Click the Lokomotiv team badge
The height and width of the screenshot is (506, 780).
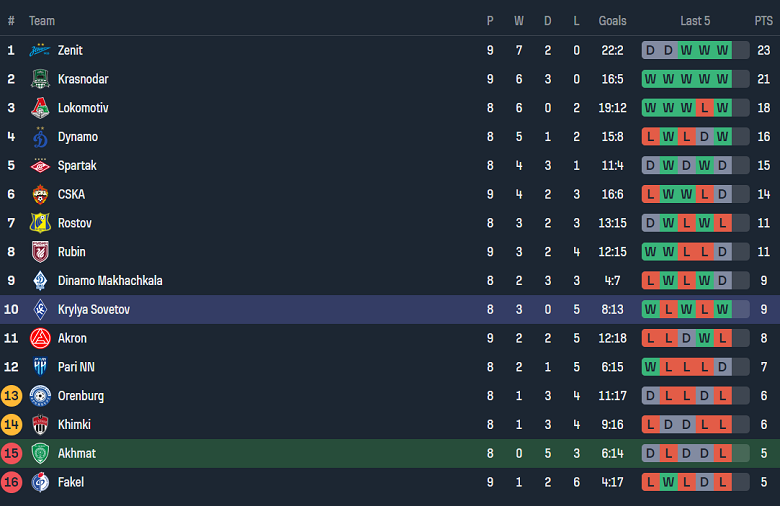point(40,108)
